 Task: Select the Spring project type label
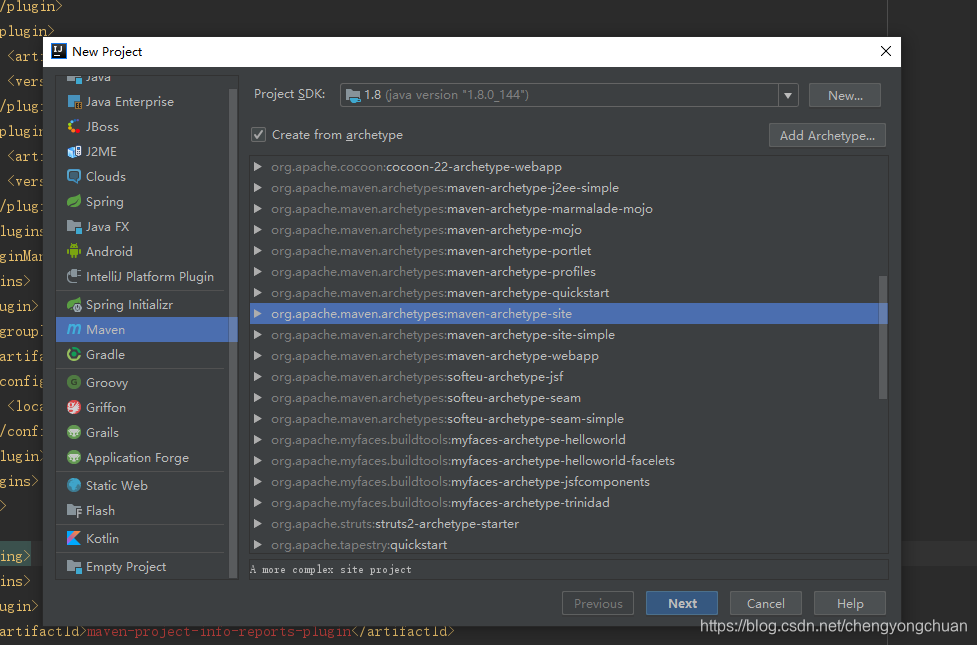point(105,202)
